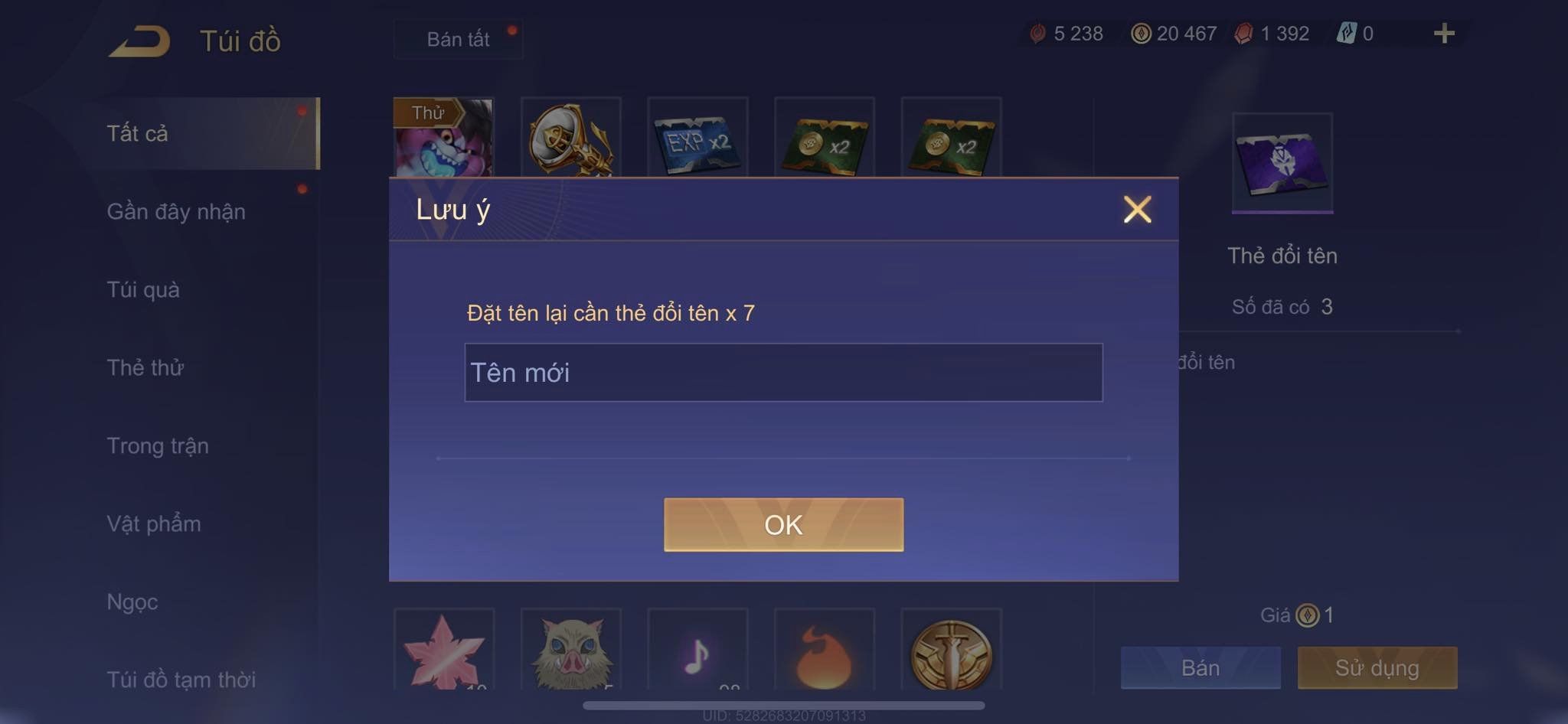Click the boar mask item icon
This screenshot has height=724, width=1568.
tap(570, 650)
